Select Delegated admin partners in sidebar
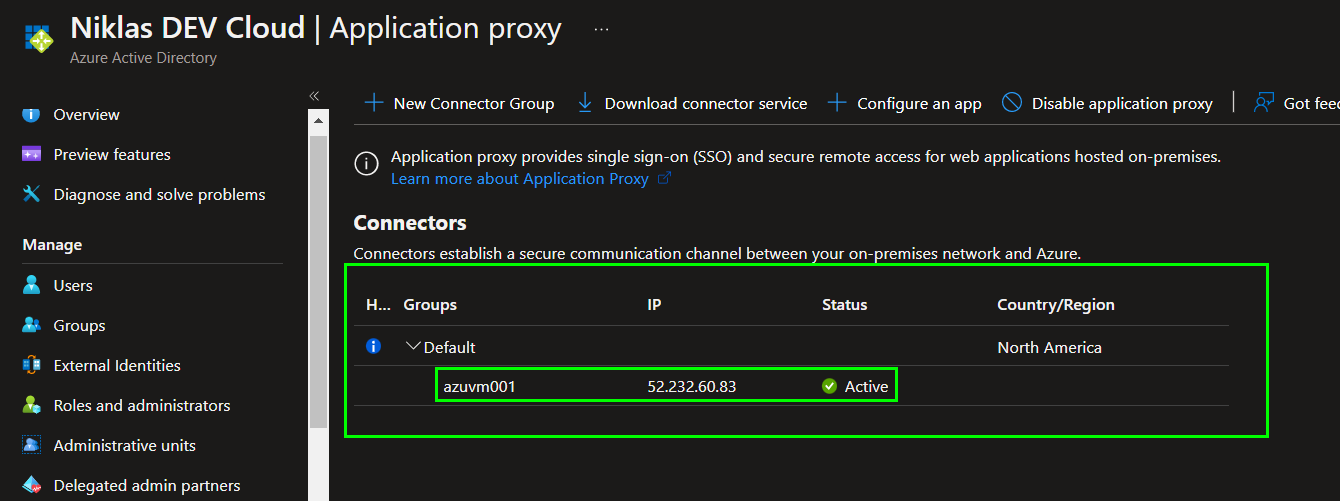 point(146,485)
